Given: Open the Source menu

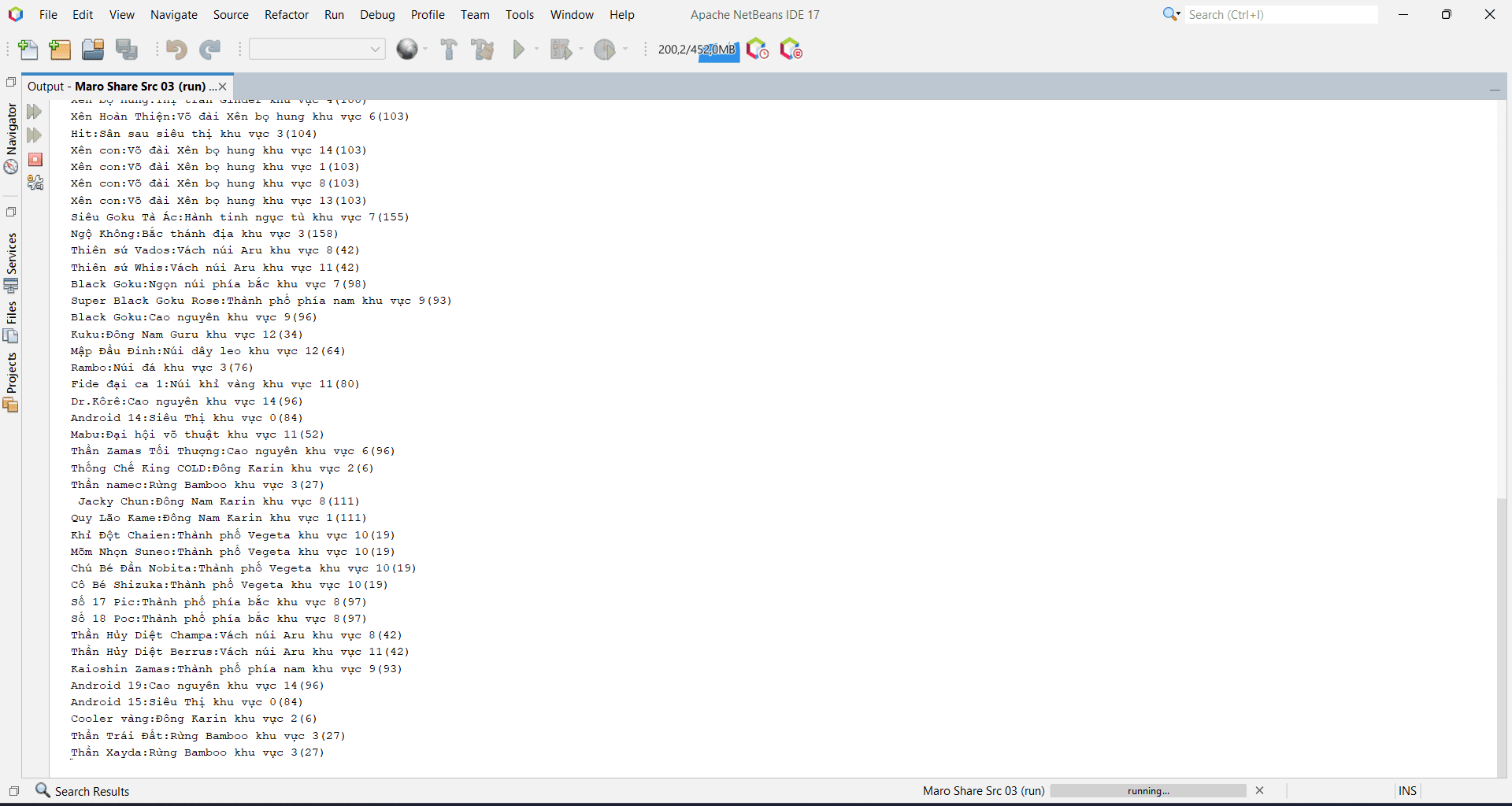Looking at the screenshot, I should (231, 15).
